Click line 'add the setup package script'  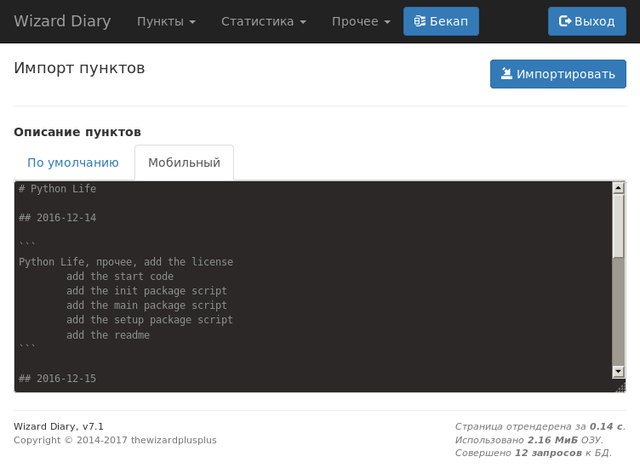click(x=149, y=320)
